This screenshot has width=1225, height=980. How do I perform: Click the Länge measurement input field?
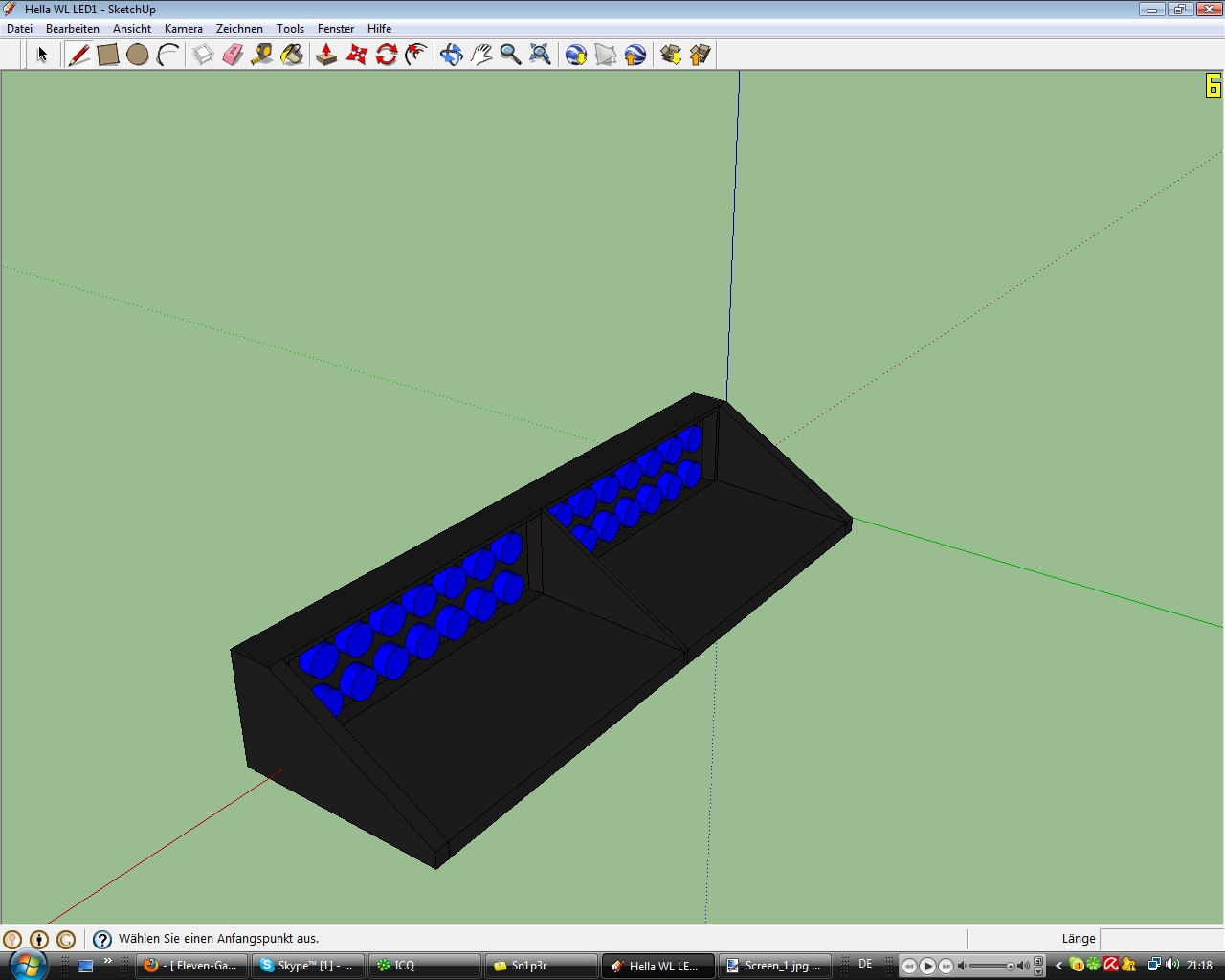click(1160, 939)
